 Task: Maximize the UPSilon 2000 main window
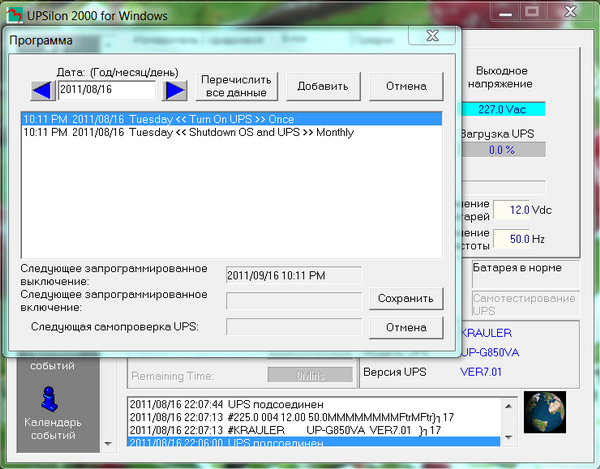coord(532,12)
